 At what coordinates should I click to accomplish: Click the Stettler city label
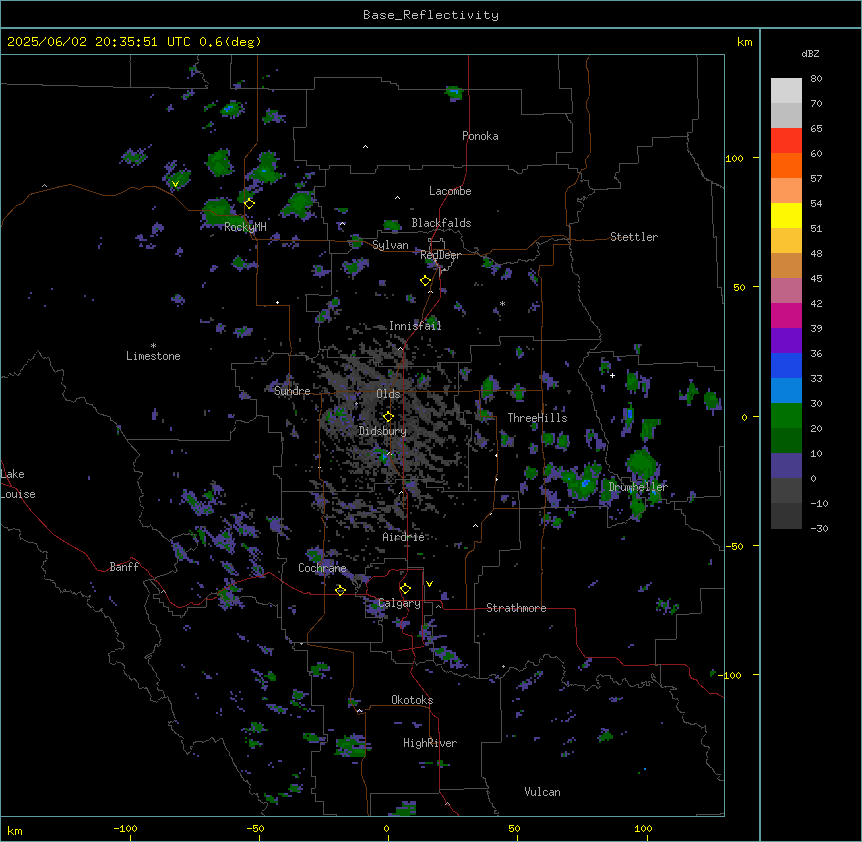pos(634,237)
